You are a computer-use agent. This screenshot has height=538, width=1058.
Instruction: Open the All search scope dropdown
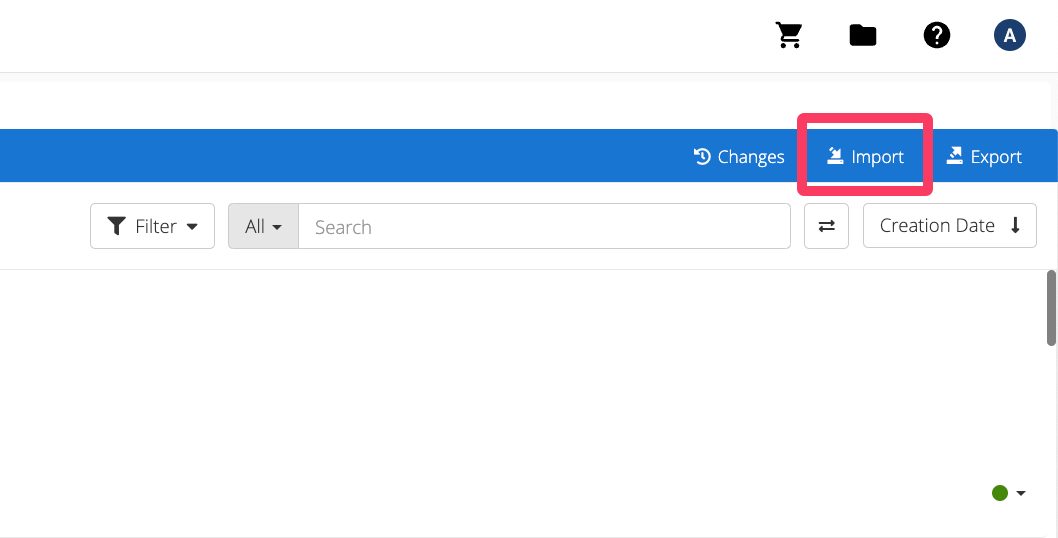[x=263, y=226]
